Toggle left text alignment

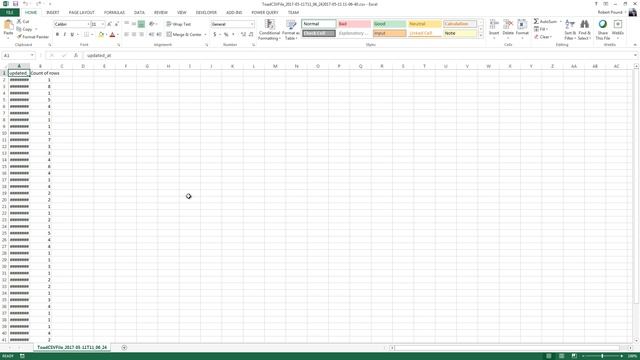coord(127,35)
